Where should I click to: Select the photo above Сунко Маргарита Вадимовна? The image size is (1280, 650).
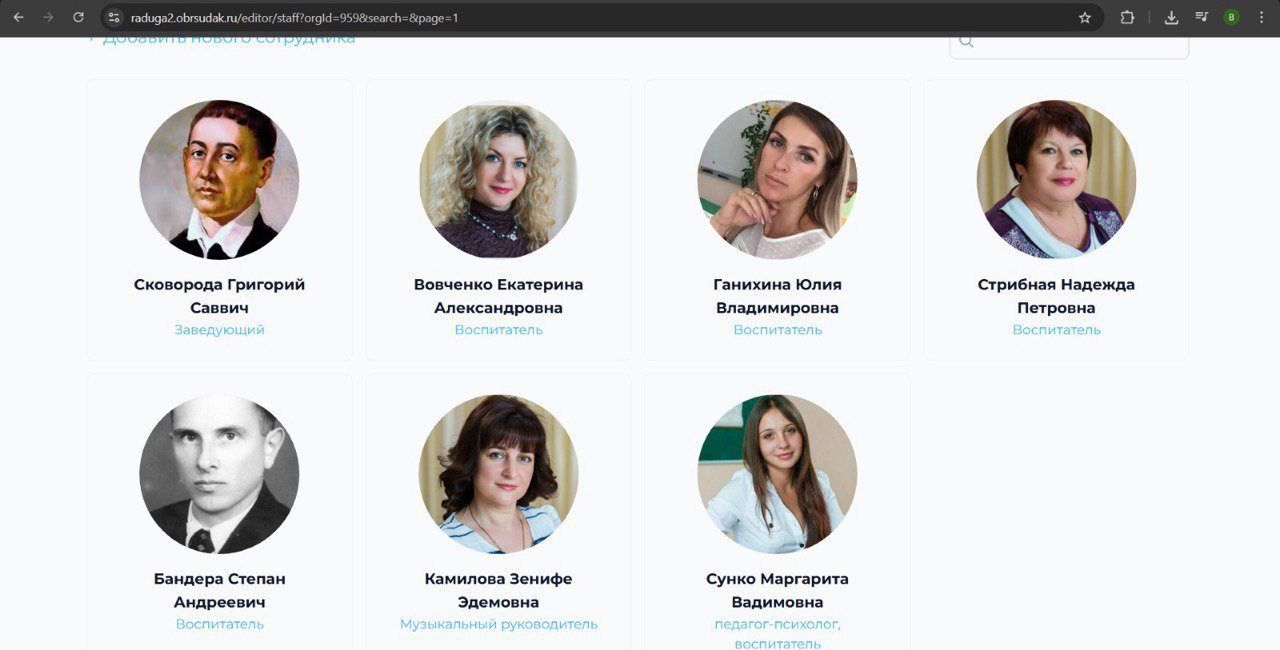click(x=777, y=474)
